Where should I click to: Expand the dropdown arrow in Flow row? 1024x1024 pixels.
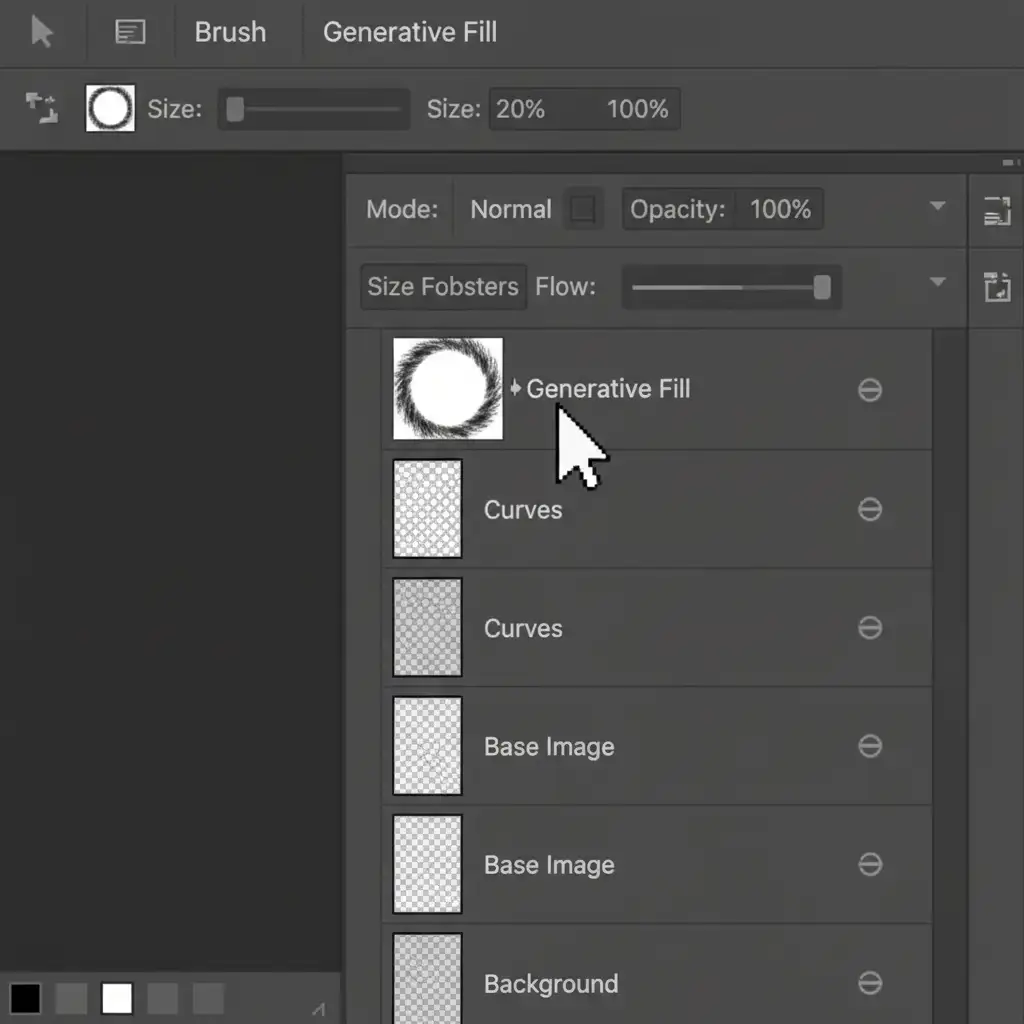pyautogui.click(x=937, y=283)
